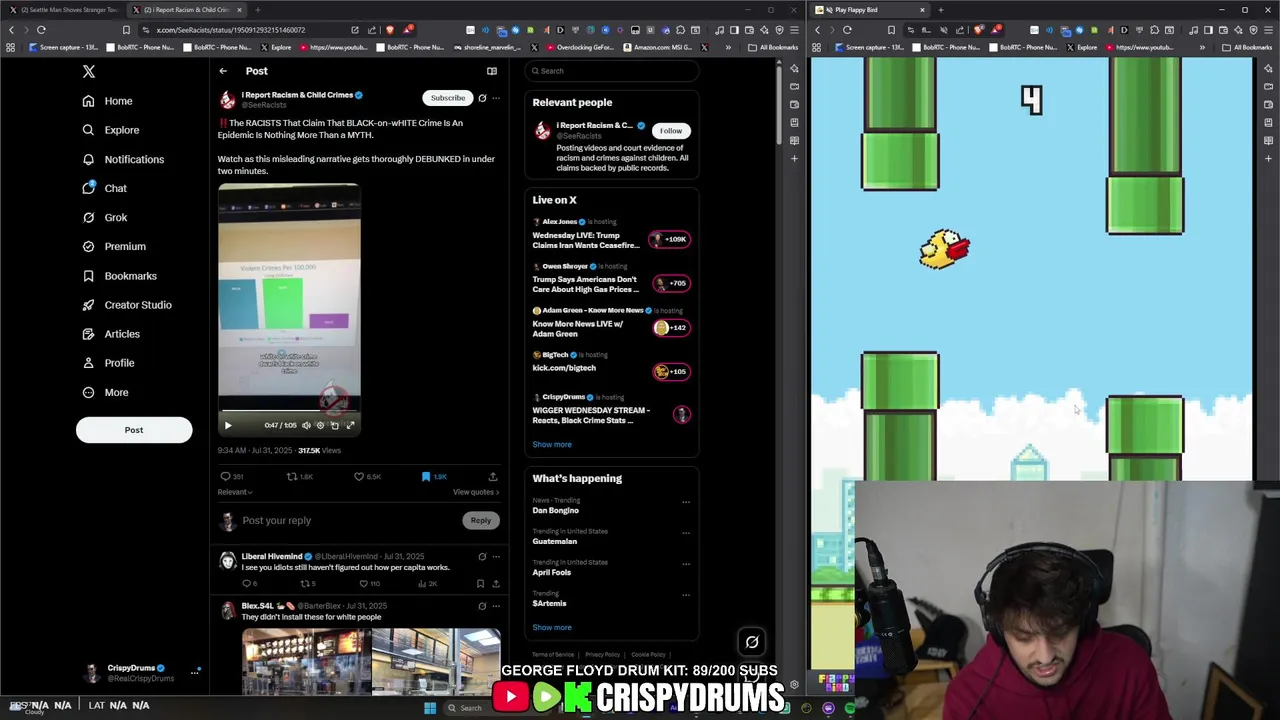Click the X logo in sidebar
1280x720 pixels.
[89, 71]
